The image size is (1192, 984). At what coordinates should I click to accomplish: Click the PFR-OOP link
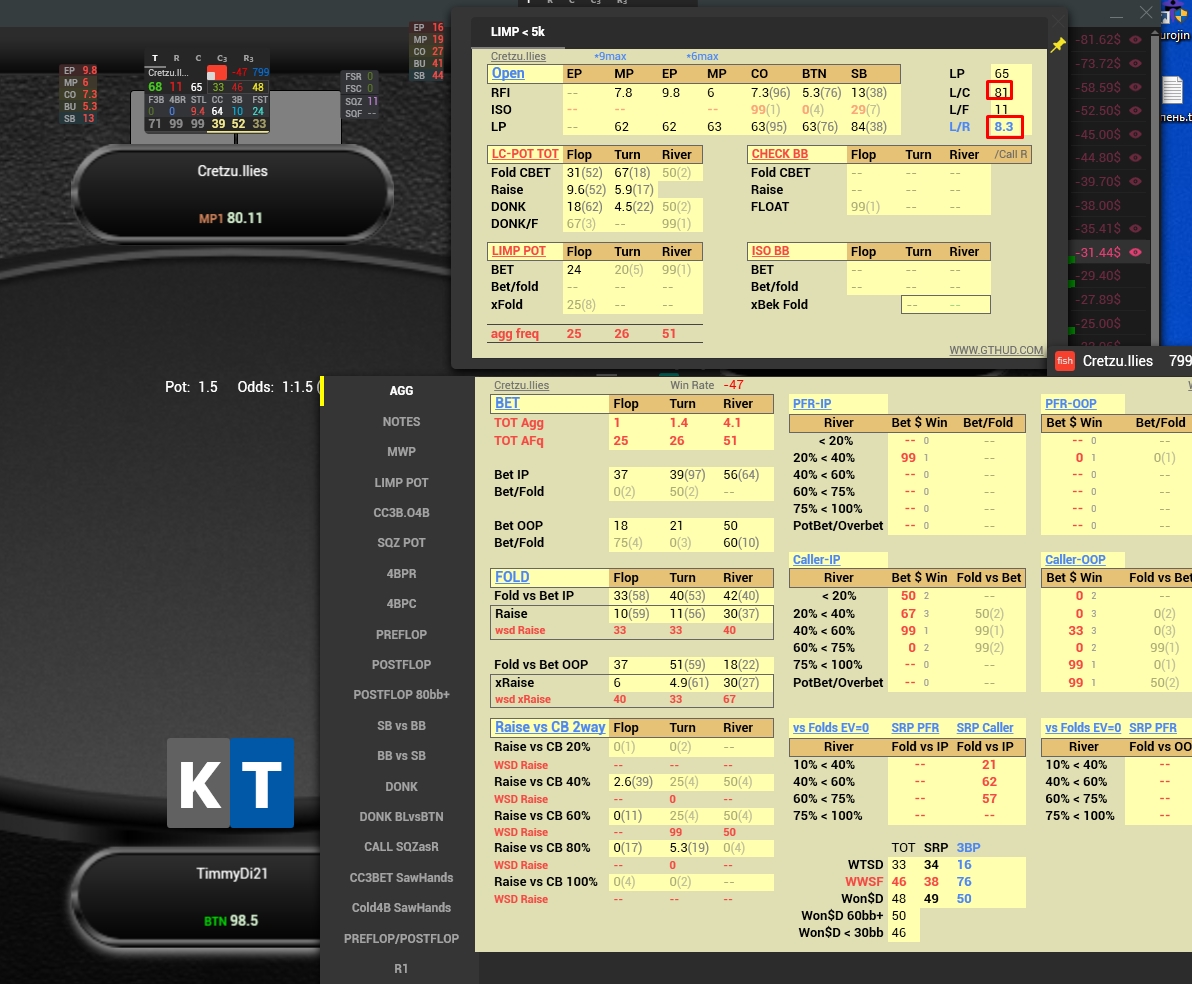point(1070,404)
